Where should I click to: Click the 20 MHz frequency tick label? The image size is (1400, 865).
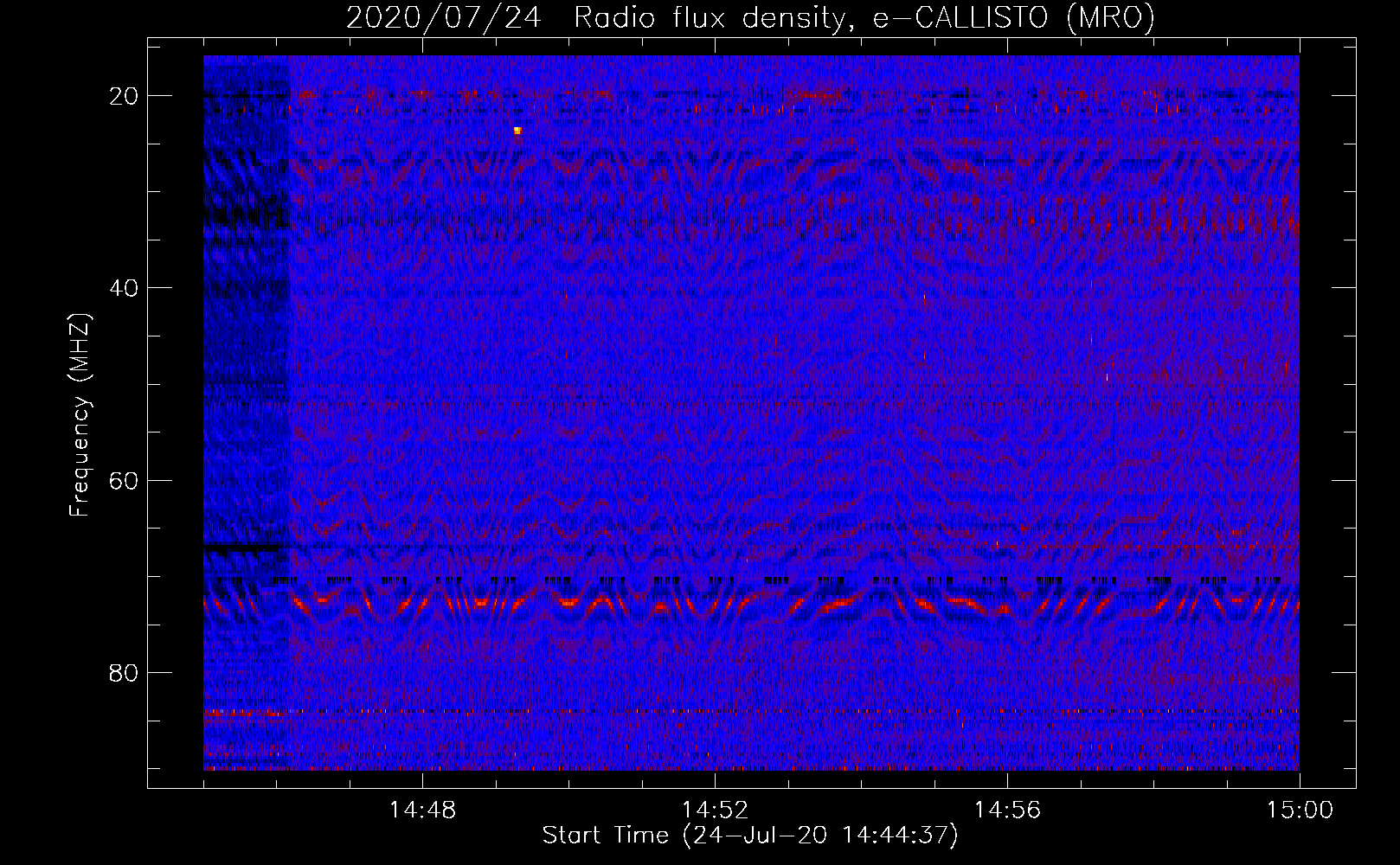(125, 96)
